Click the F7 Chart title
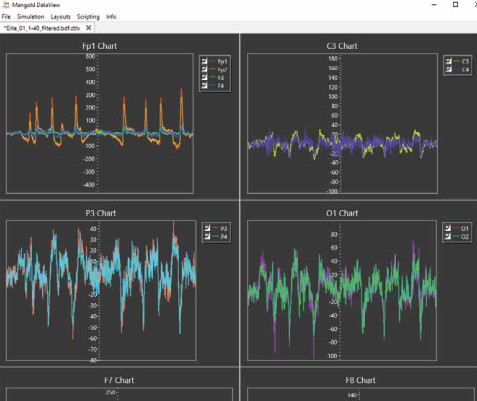The image size is (477, 401). tap(119, 380)
